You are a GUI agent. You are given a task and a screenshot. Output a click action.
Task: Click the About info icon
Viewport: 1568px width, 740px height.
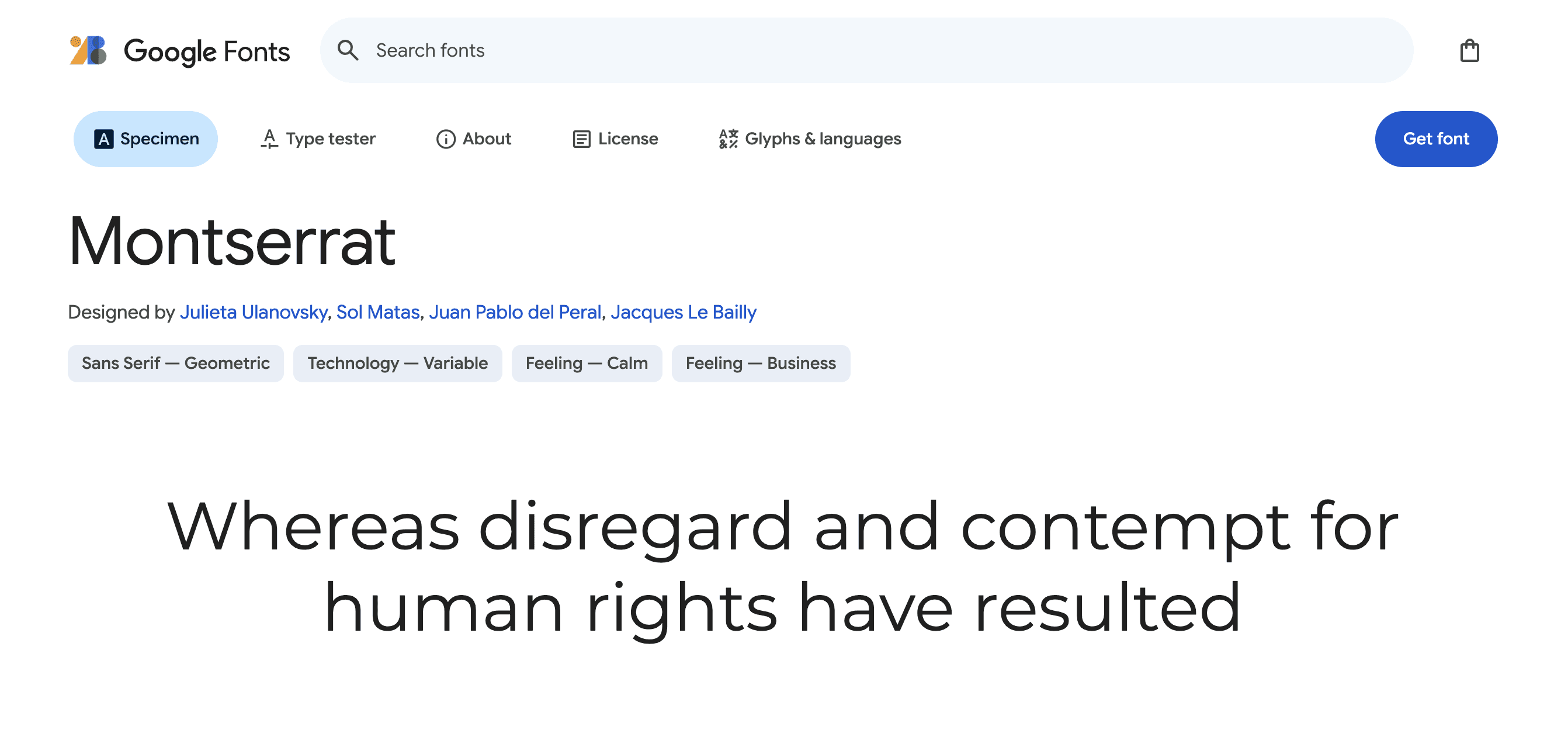click(x=446, y=139)
